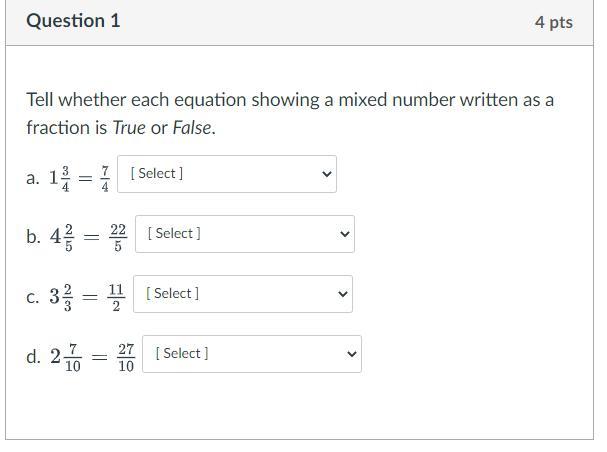Click the fraction 27/10 in equation d
This screenshot has height=452, width=607.
pos(125,358)
